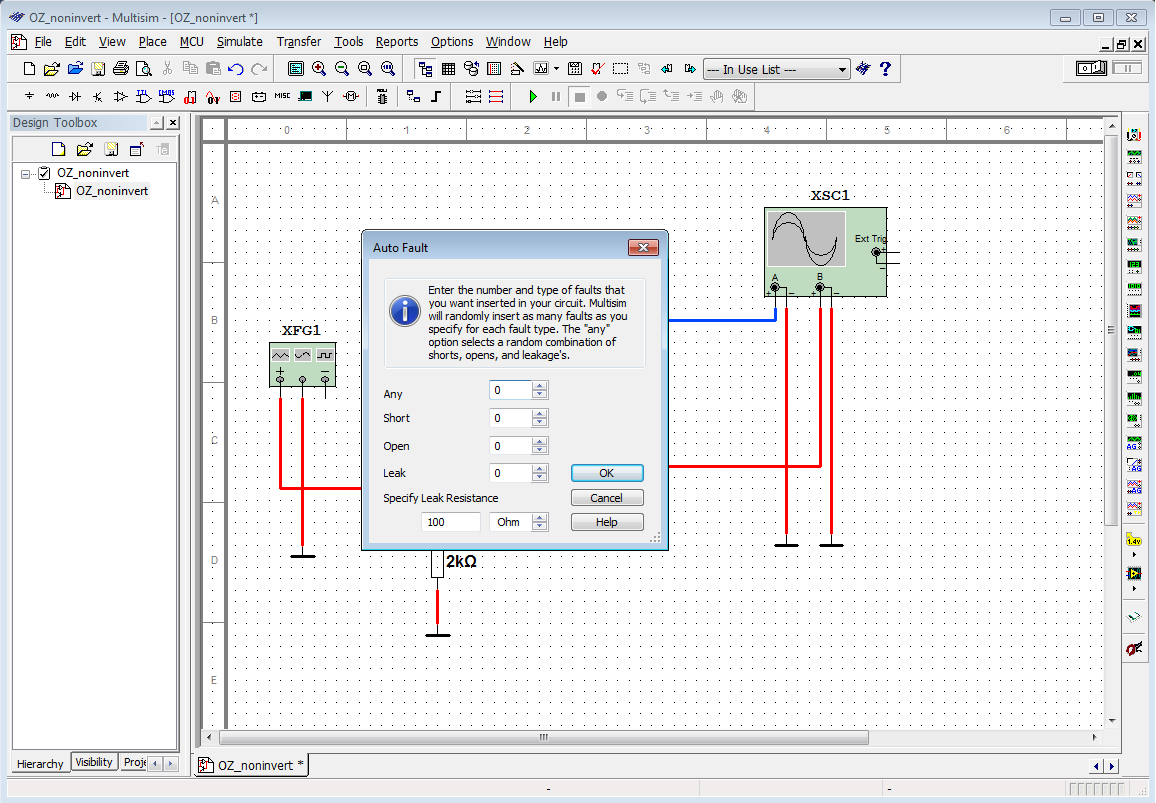Image resolution: width=1156 pixels, height=803 pixels.
Task: Select the Multimeter instrument
Action: 1134,135
